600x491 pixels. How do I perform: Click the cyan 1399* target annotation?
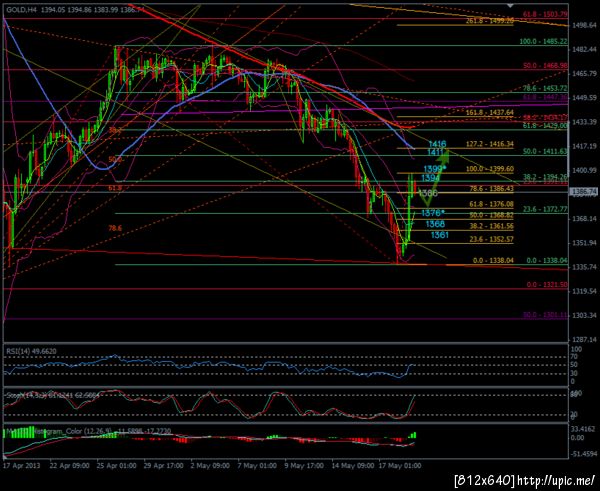point(435,169)
